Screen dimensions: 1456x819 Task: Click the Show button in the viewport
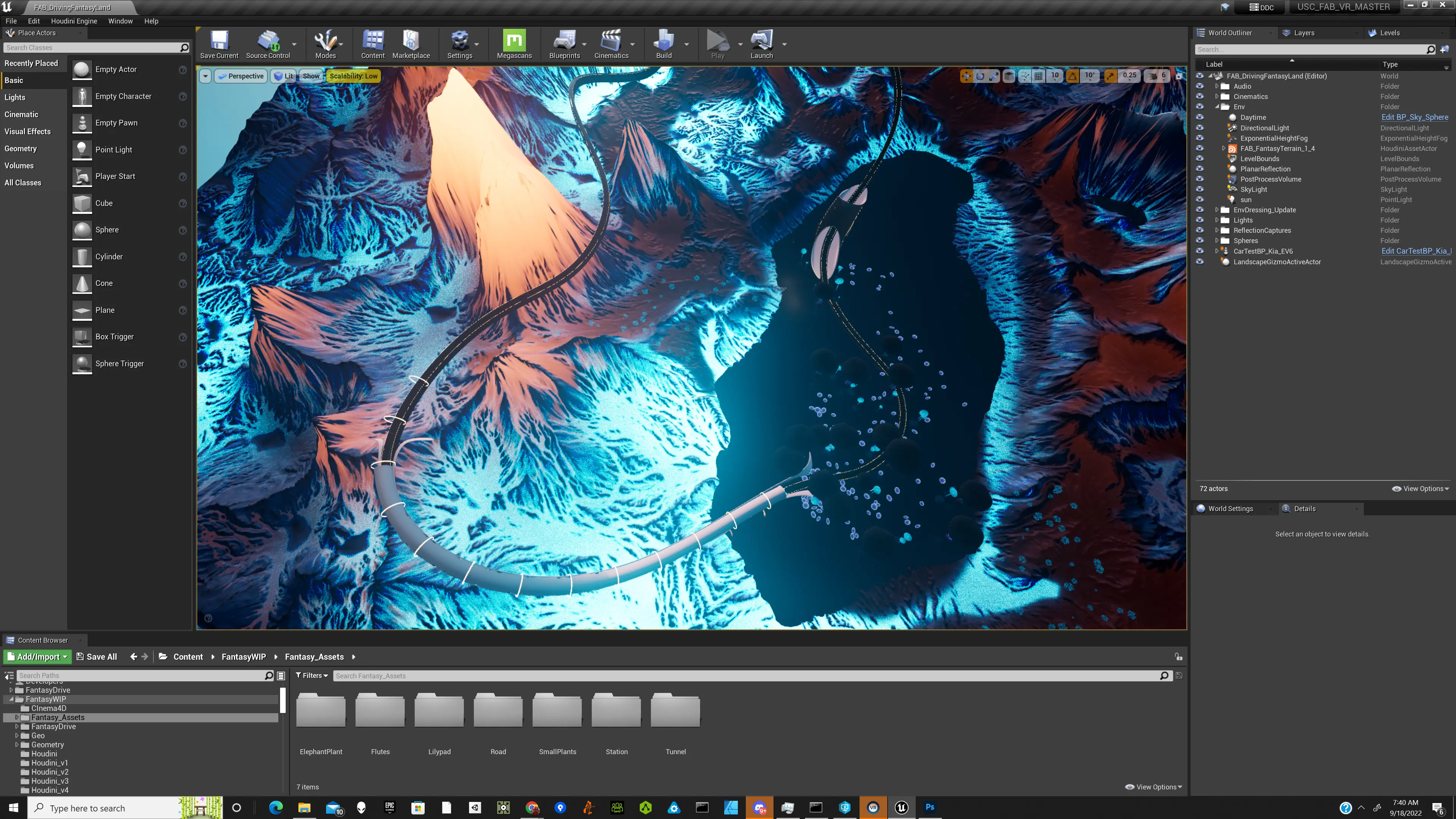(311, 76)
